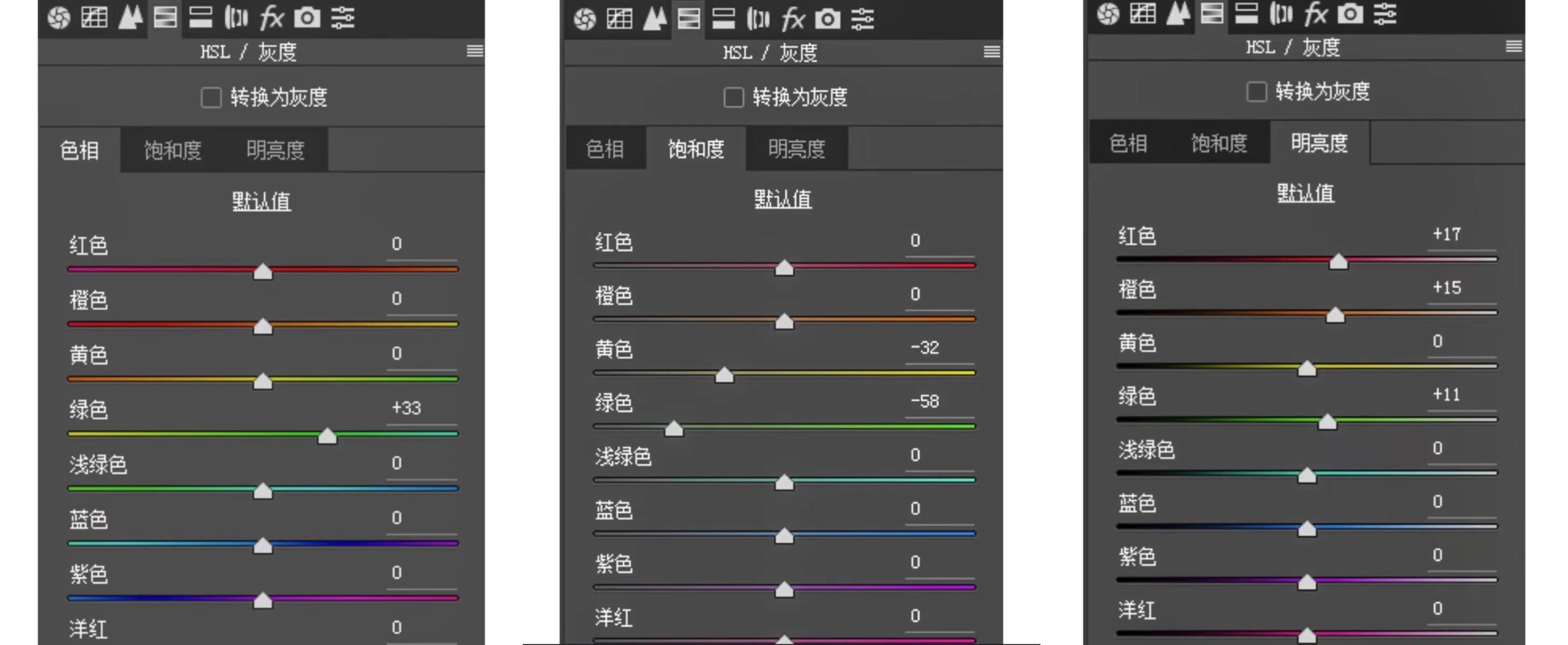Click 洋红 luminance slider handle, right panel

pyautogui.click(x=1307, y=636)
